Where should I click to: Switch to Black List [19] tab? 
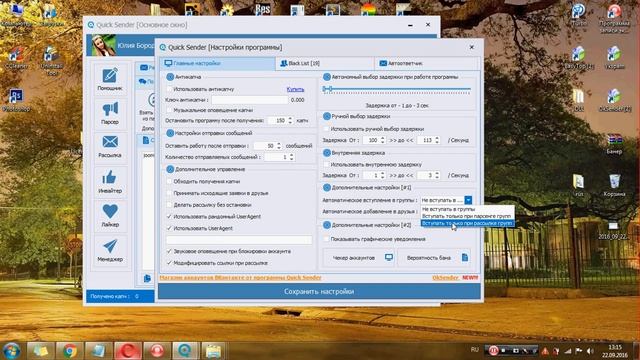(x=325, y=63)
